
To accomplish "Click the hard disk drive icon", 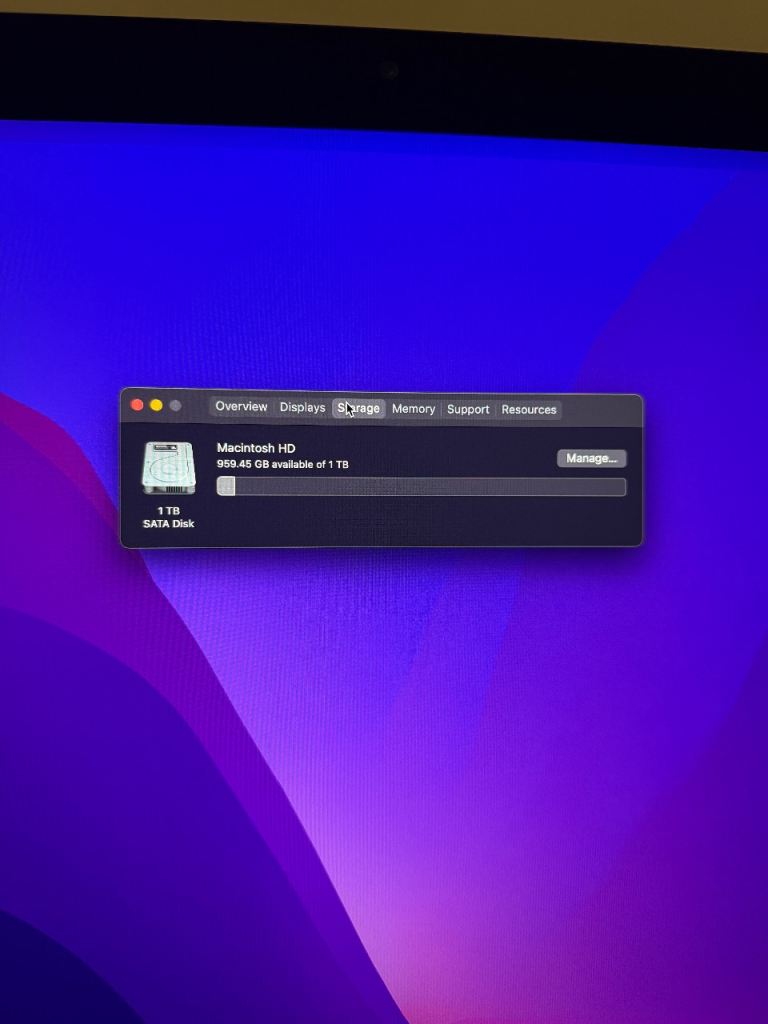I will 168,468.
